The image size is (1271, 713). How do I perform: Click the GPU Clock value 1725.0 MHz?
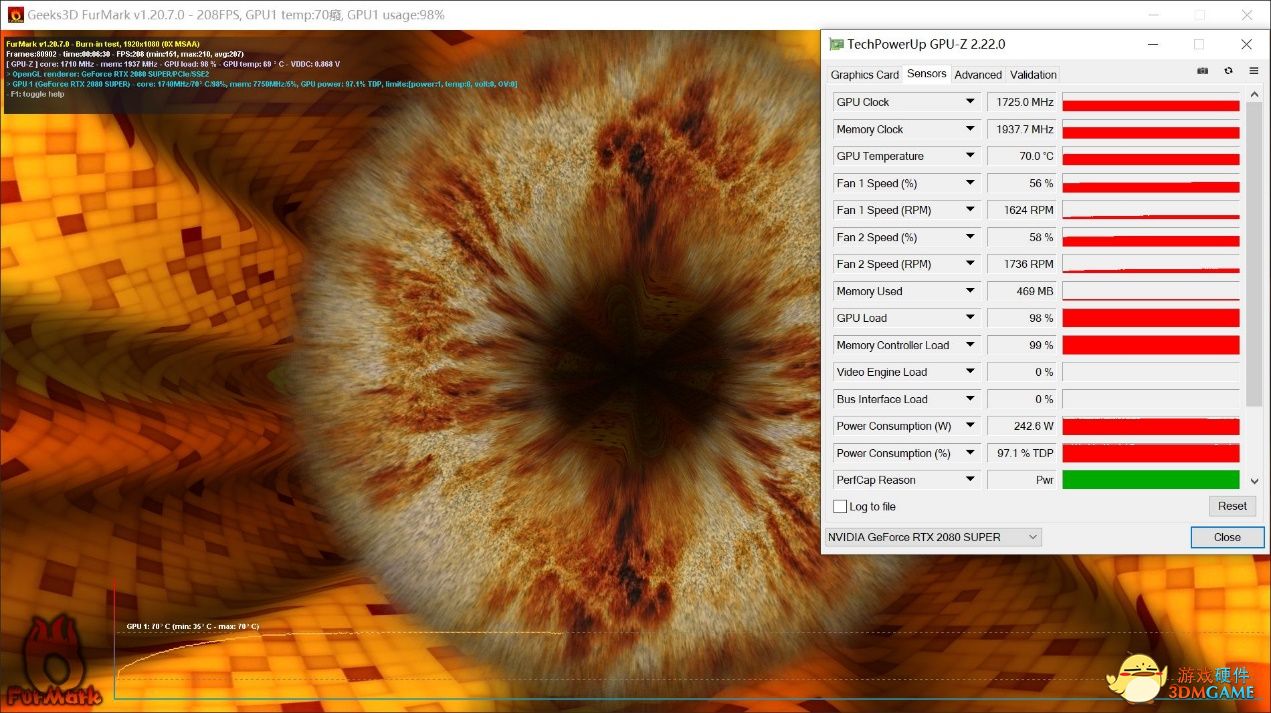click(1022, 102)
